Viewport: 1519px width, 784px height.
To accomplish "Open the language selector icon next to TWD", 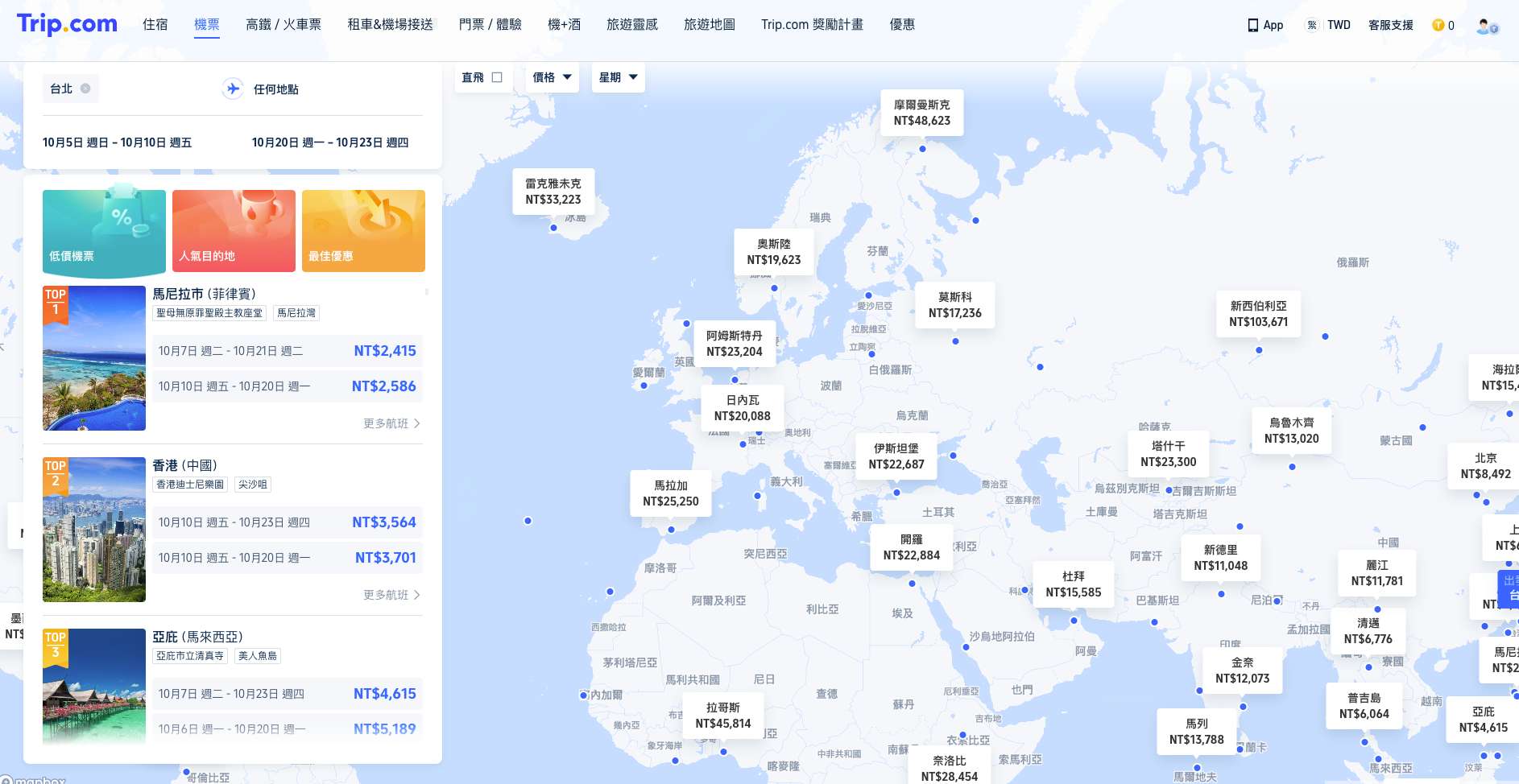I will (x=1312, y=25).
